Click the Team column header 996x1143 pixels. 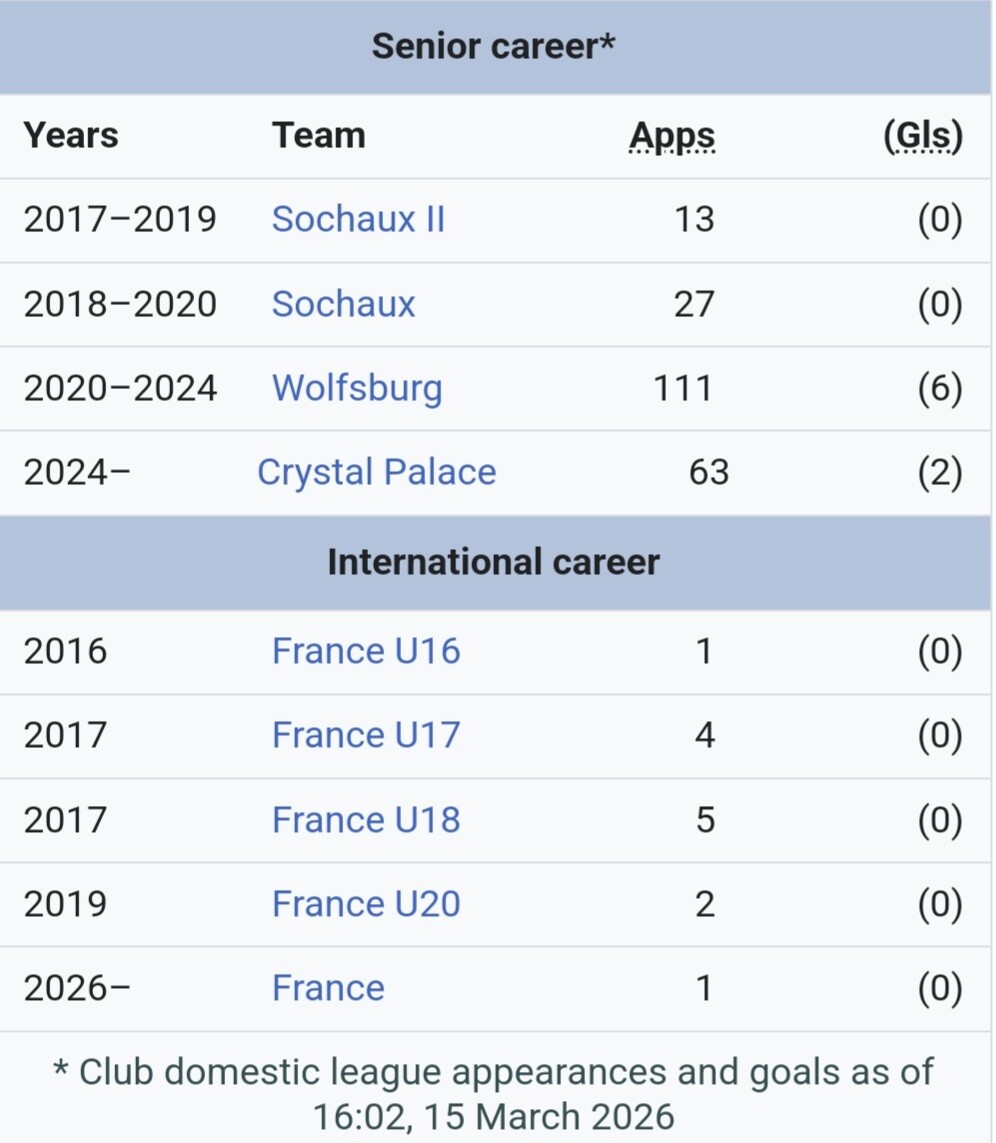319,136
